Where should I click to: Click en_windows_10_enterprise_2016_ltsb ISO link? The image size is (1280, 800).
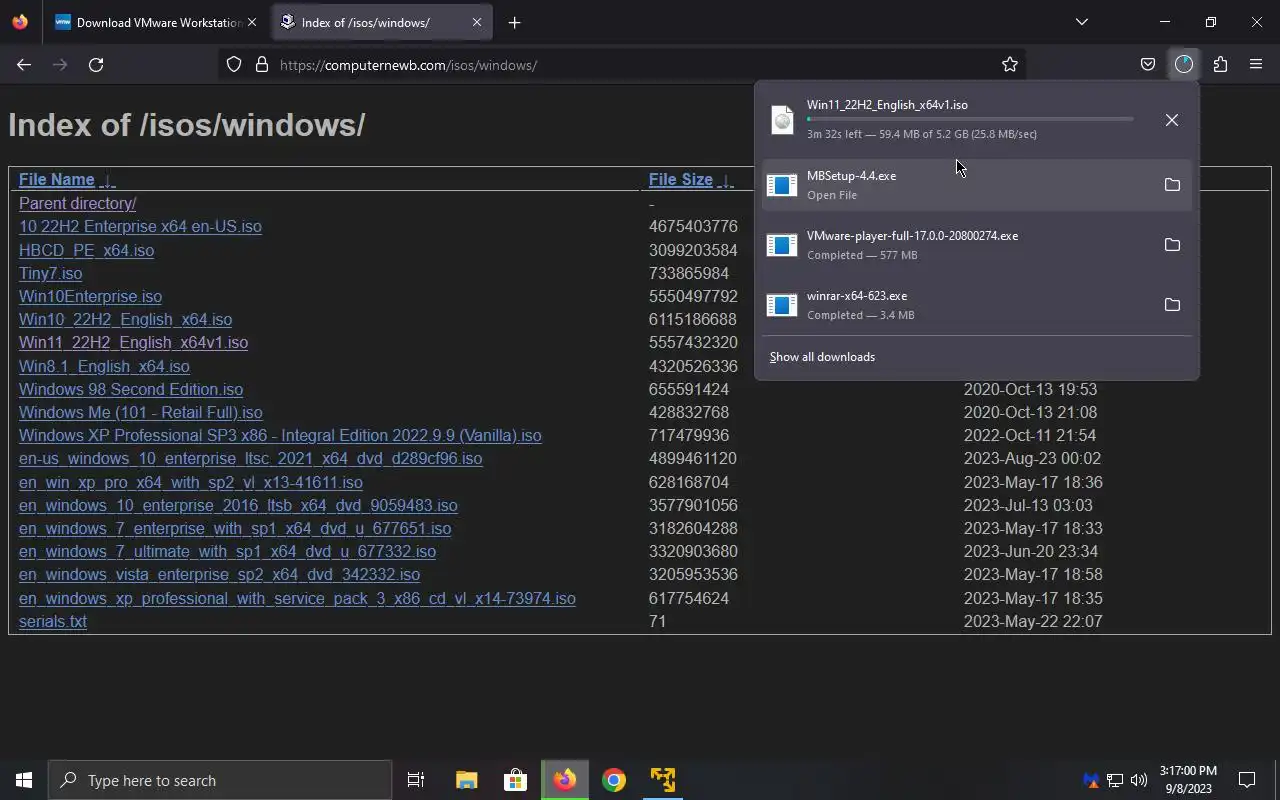point(238,505)
